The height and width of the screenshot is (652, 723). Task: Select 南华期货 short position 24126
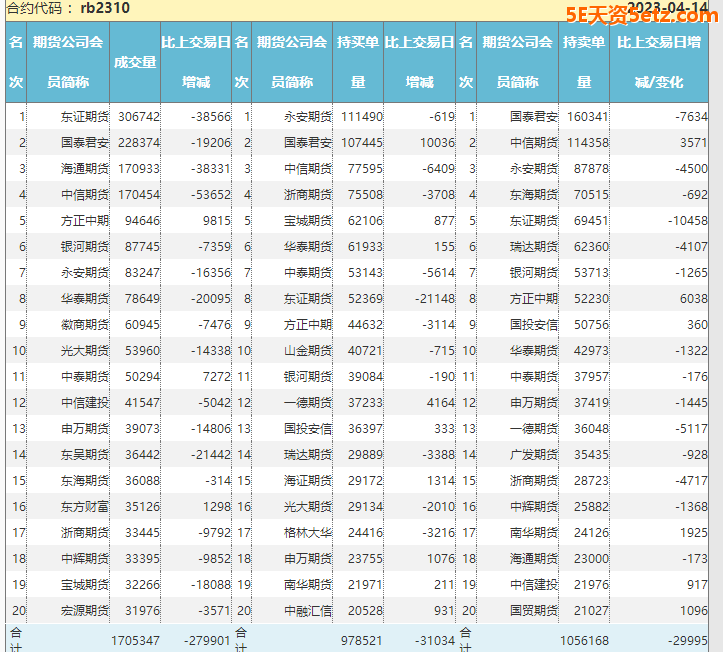pos(591,533)
